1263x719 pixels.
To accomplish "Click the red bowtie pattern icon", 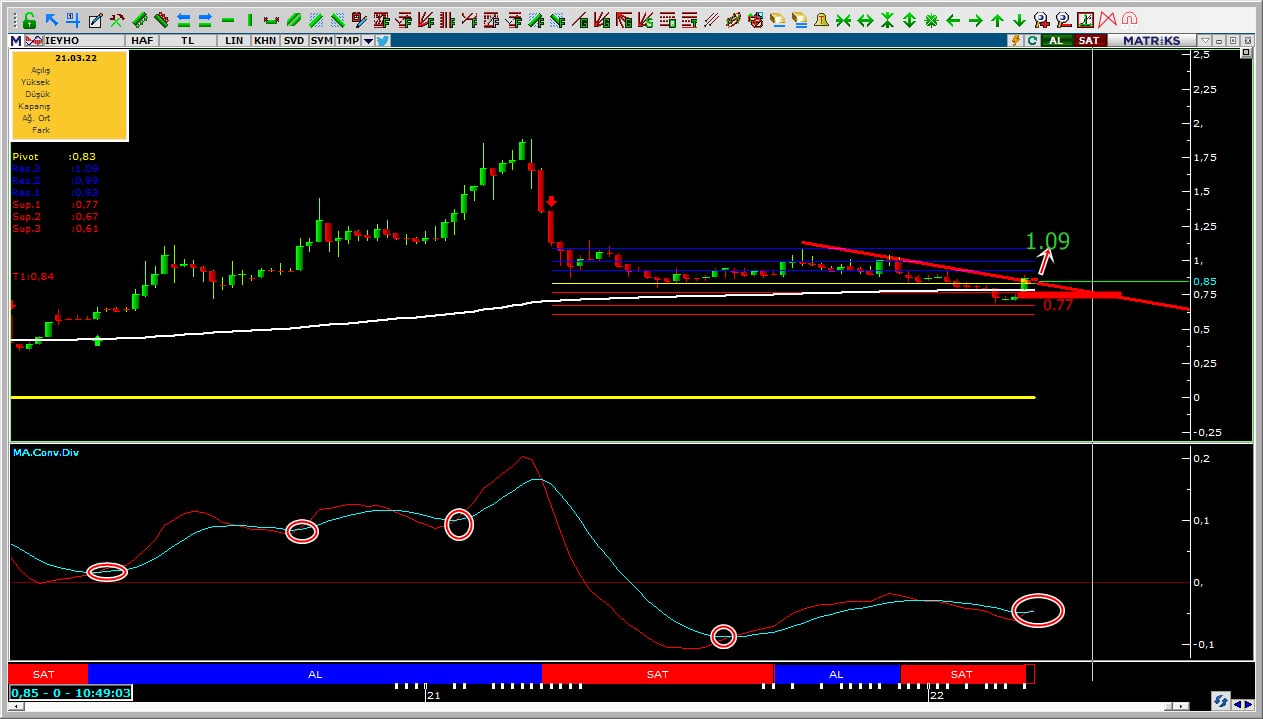I will (x=1107, y=20).
